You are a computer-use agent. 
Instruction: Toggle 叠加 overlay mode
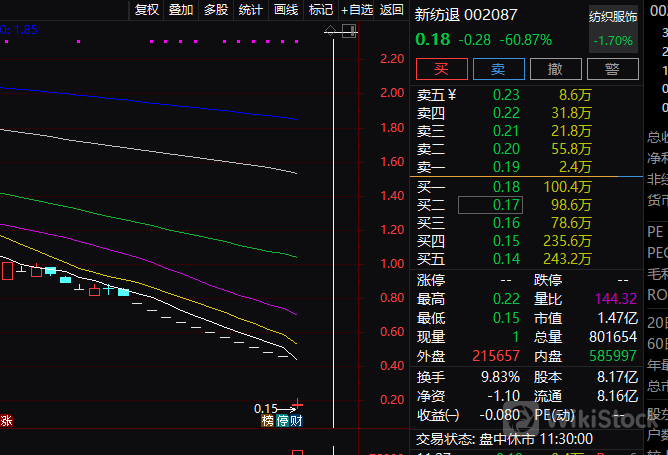tap(181, 10)
